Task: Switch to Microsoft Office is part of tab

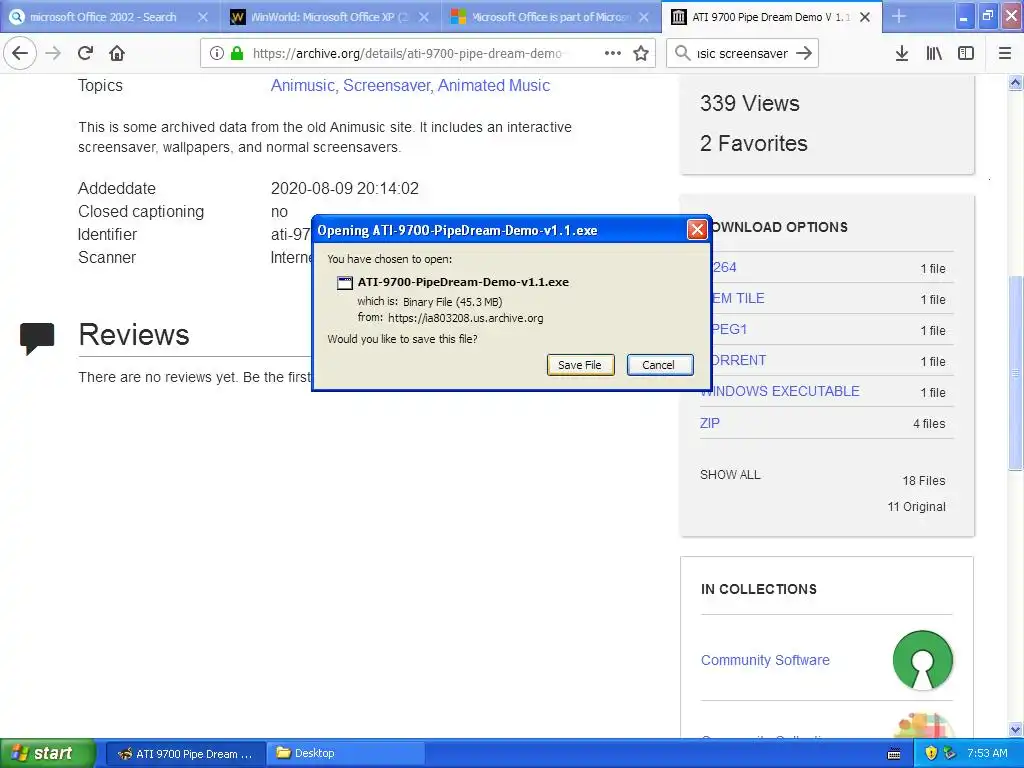Action: click(551, 17)
